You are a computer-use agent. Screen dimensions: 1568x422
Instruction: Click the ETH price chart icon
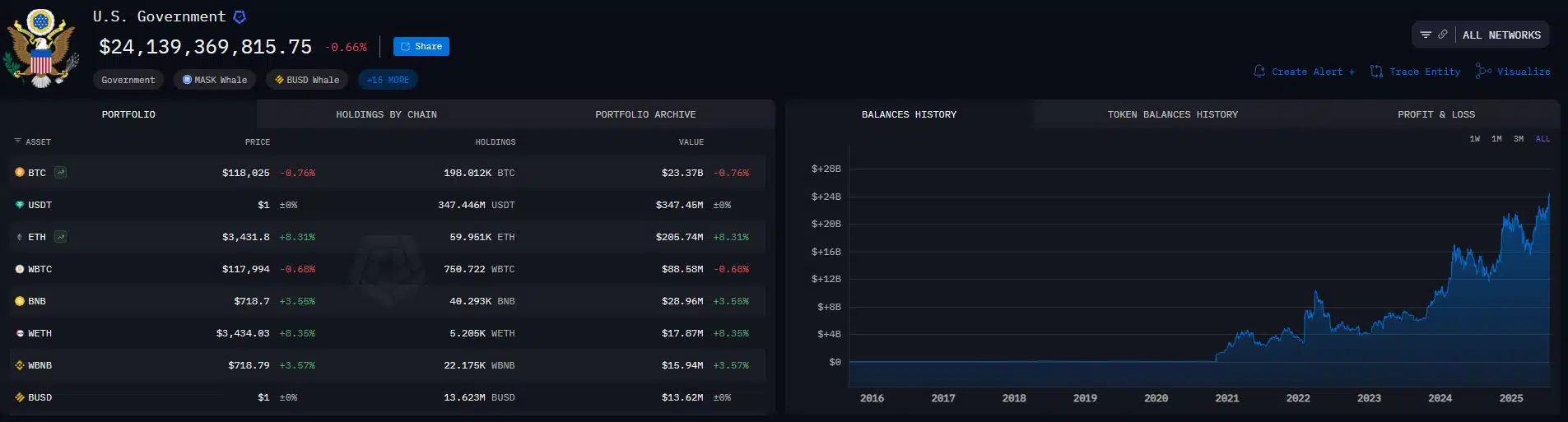click(61, 237)
